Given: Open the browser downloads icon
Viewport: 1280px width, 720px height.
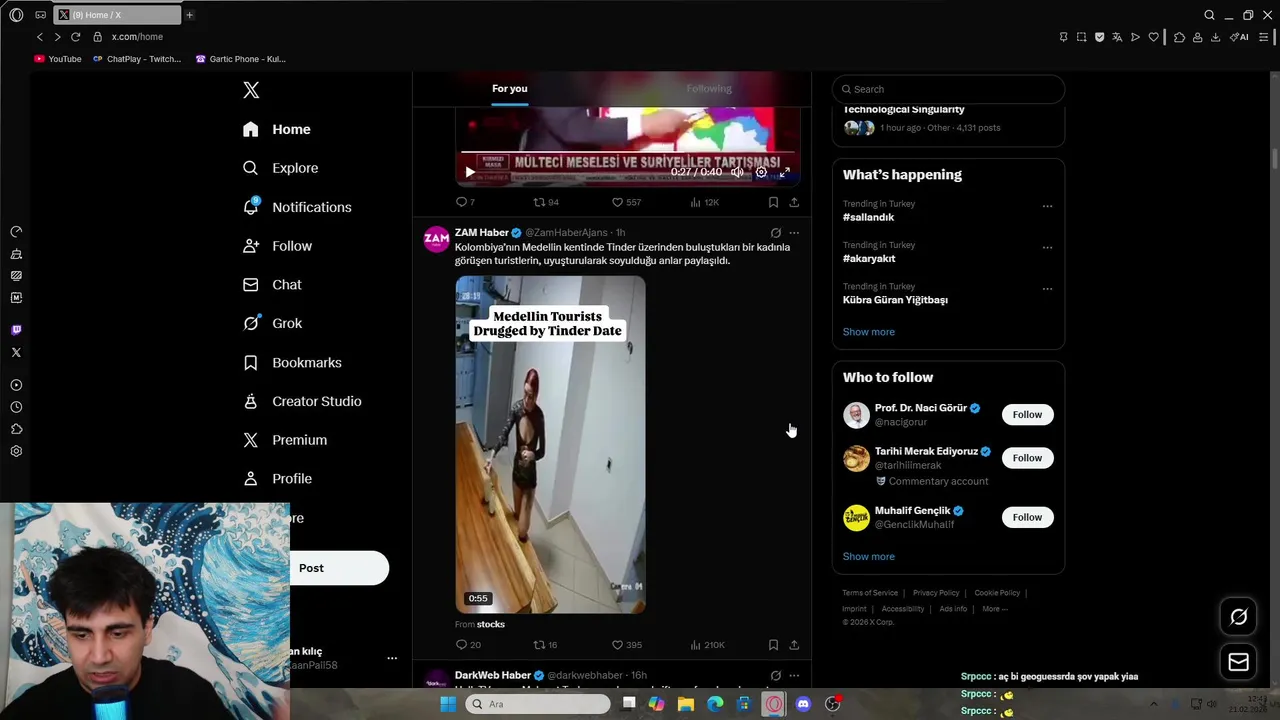Looking at the screenshot, I should [1215, 37].
